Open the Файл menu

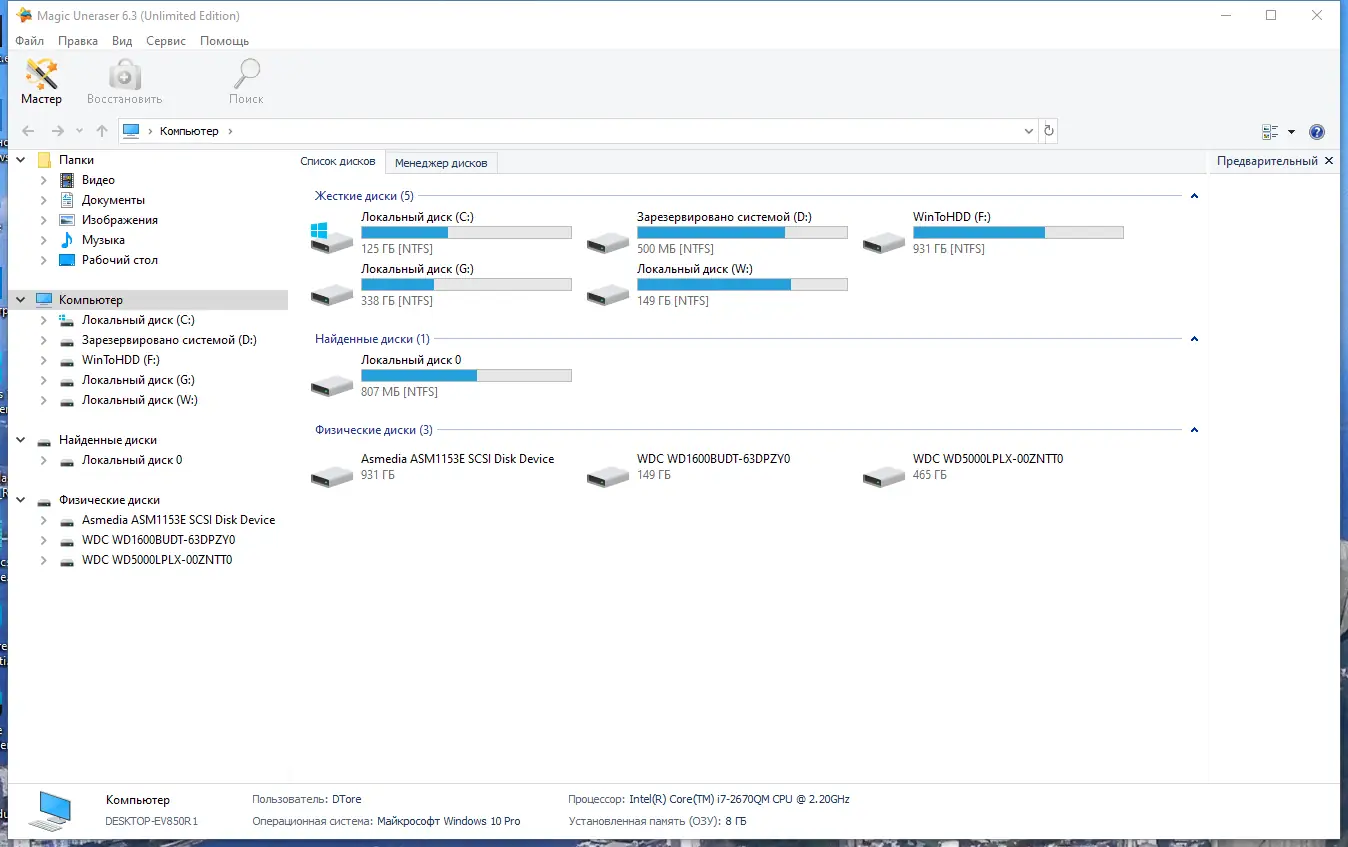[30, 41]
